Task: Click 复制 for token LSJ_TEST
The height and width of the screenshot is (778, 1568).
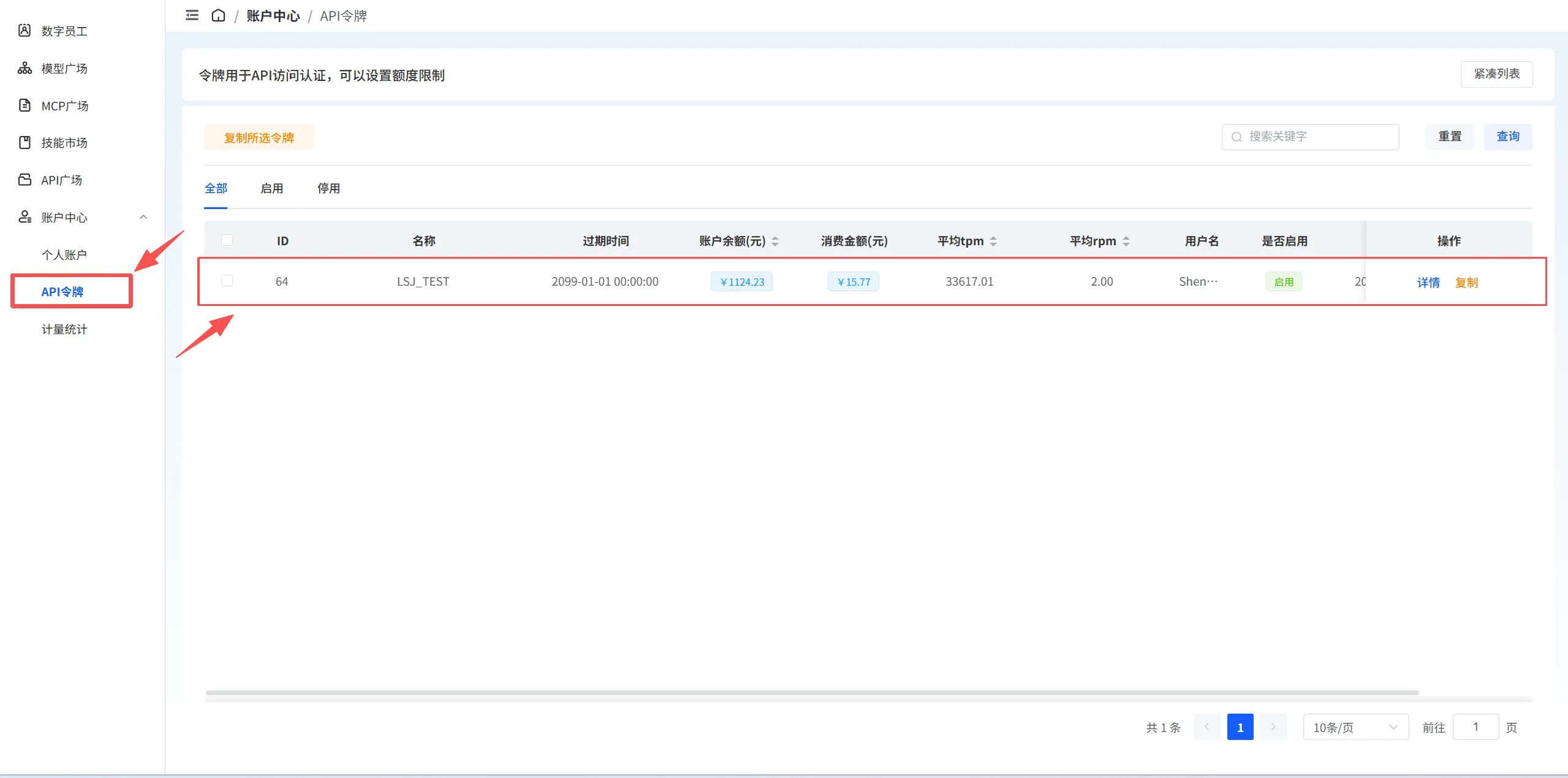Action: click(1466, 283)
